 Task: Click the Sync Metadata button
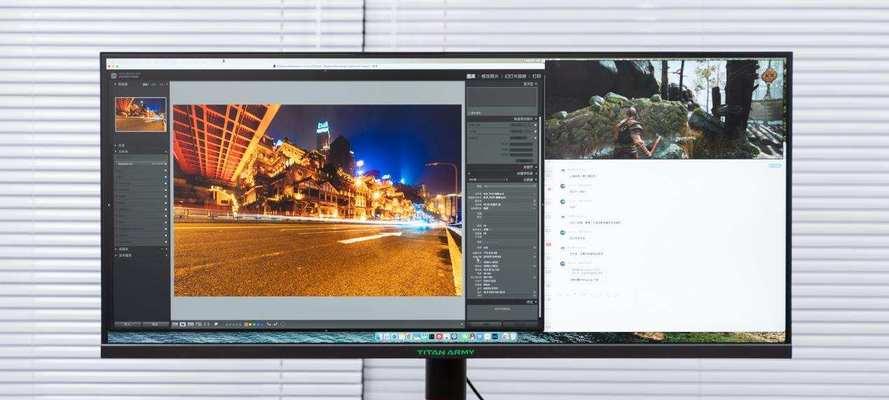coord(484,324)
